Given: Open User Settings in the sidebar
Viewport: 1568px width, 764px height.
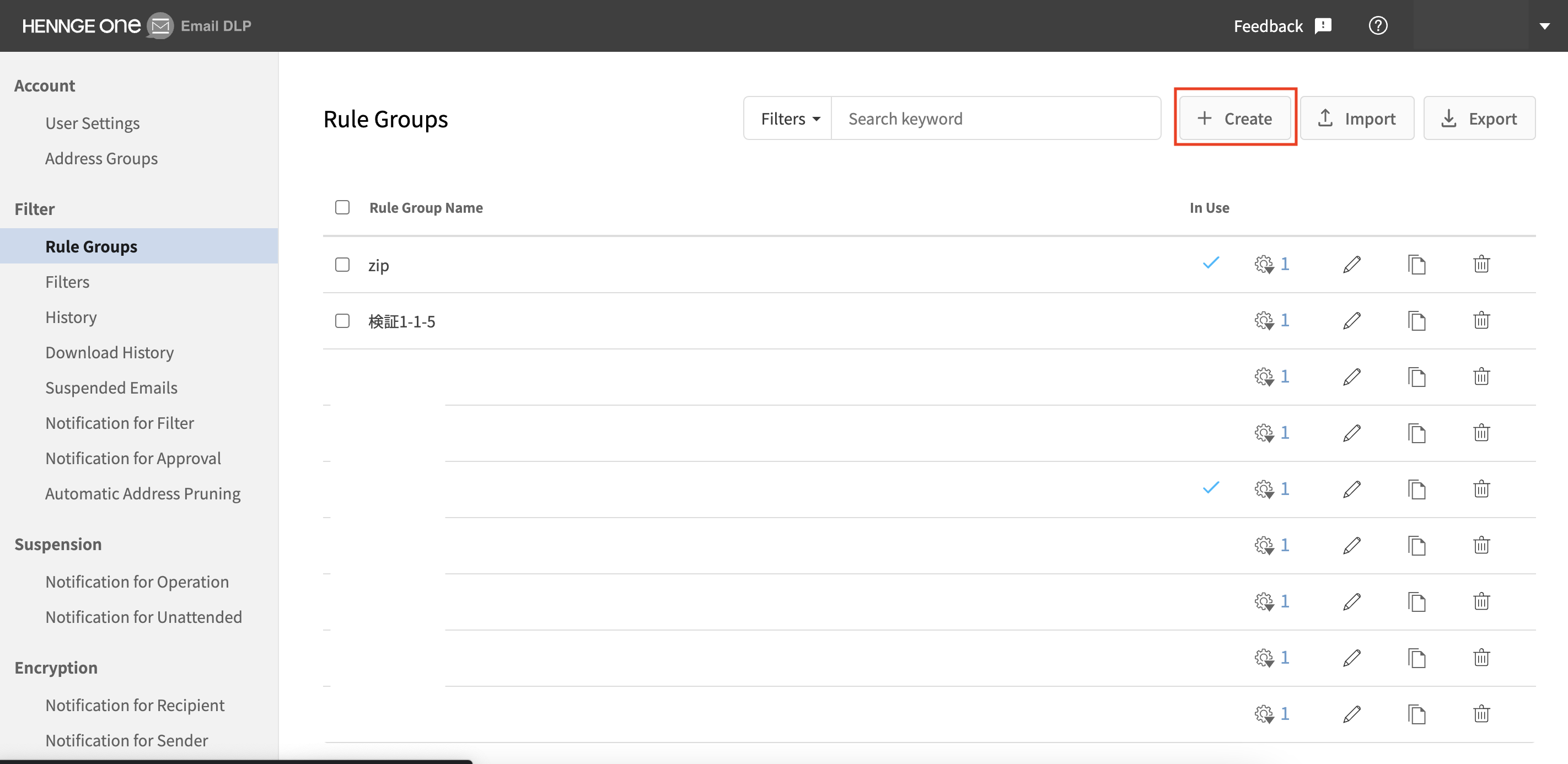Looking at the screenshot, I should tap(93, 123).
